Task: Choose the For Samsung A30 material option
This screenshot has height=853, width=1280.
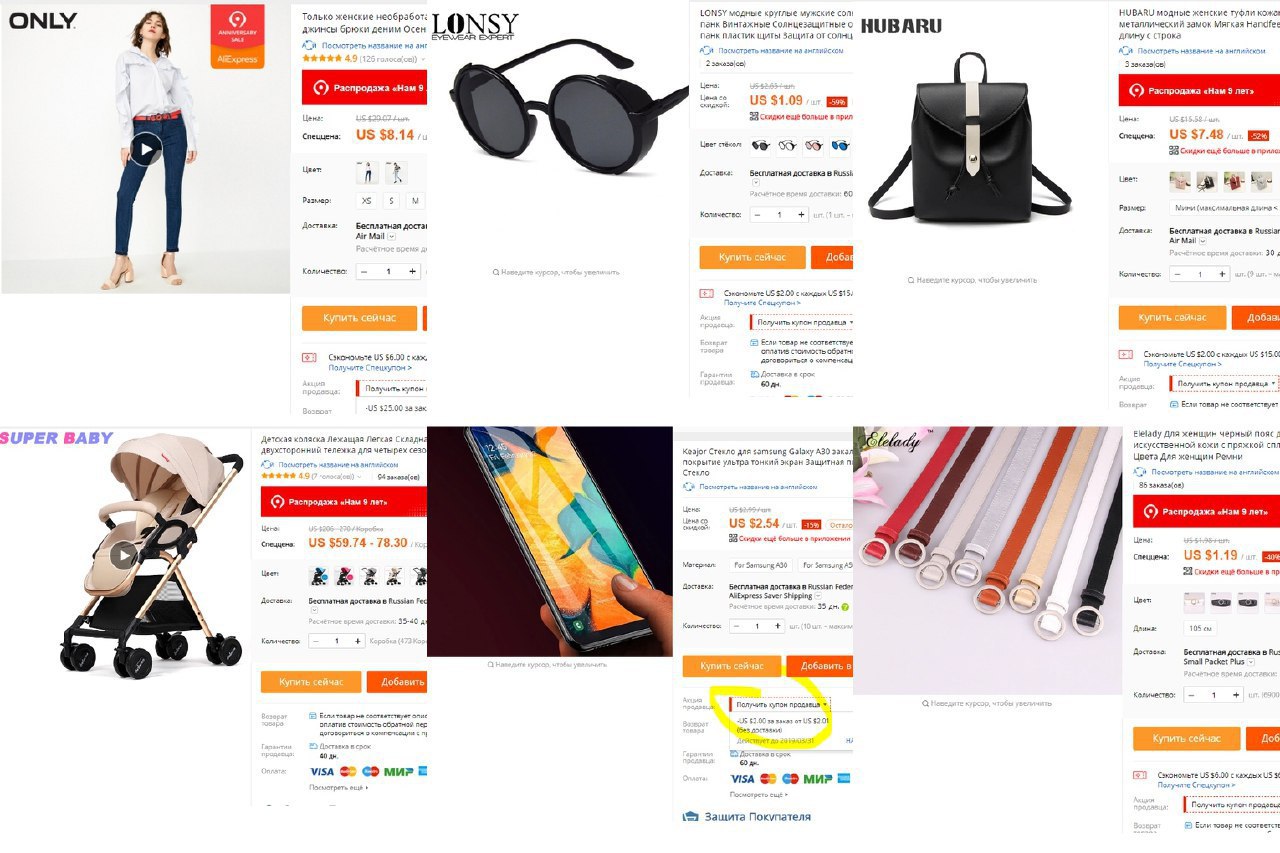Action: pos(762,565)
